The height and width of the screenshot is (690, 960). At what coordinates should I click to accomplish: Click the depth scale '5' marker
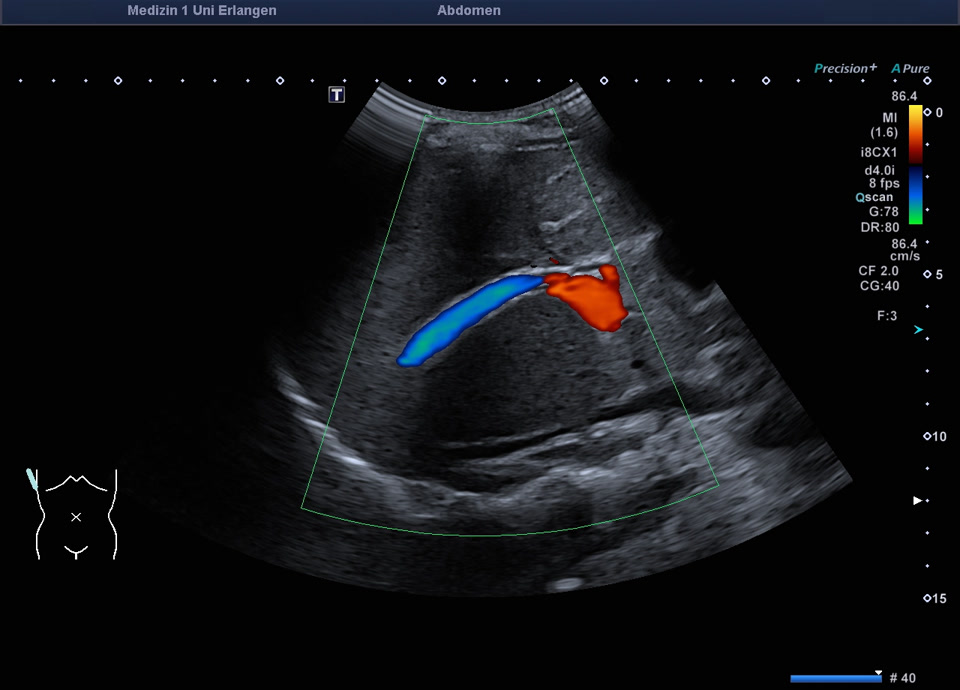tap(934, 274)
